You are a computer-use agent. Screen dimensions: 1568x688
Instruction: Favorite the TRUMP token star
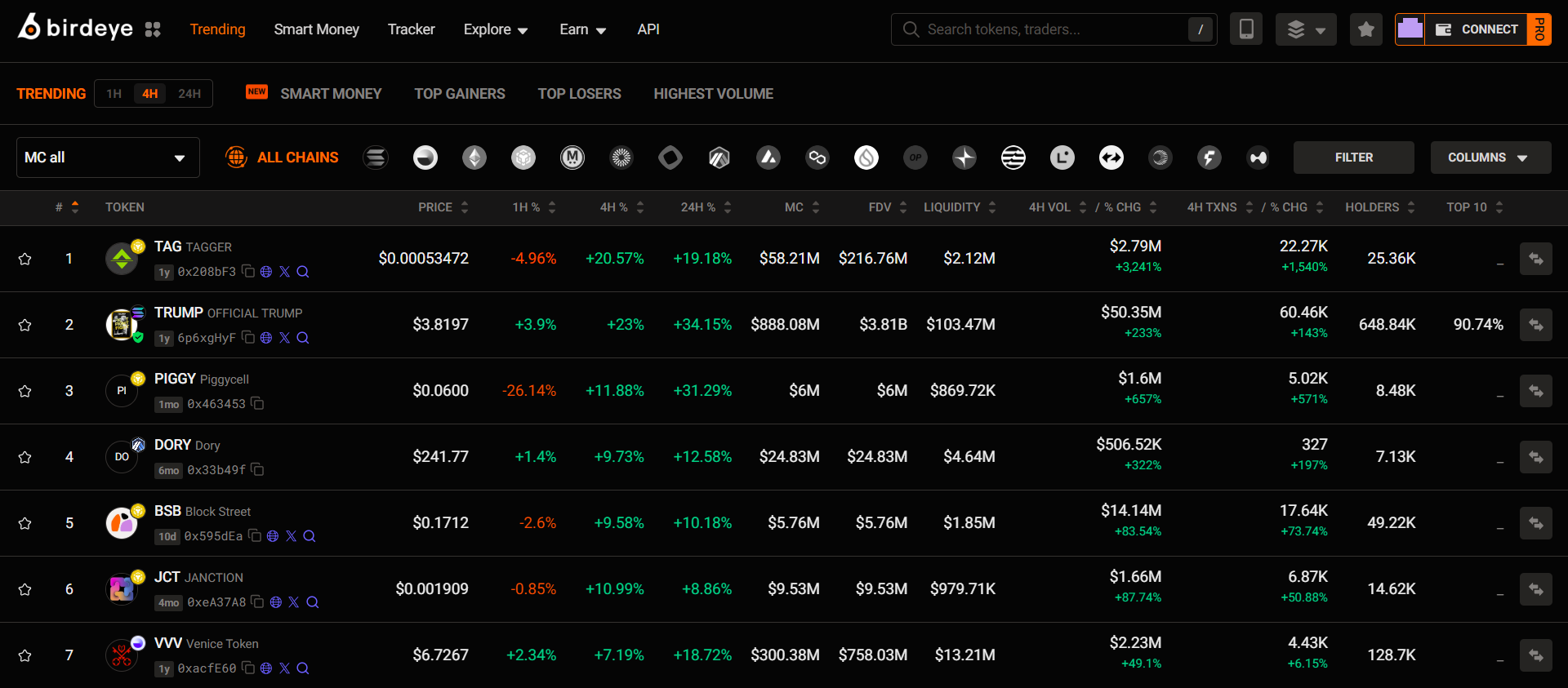25,325
